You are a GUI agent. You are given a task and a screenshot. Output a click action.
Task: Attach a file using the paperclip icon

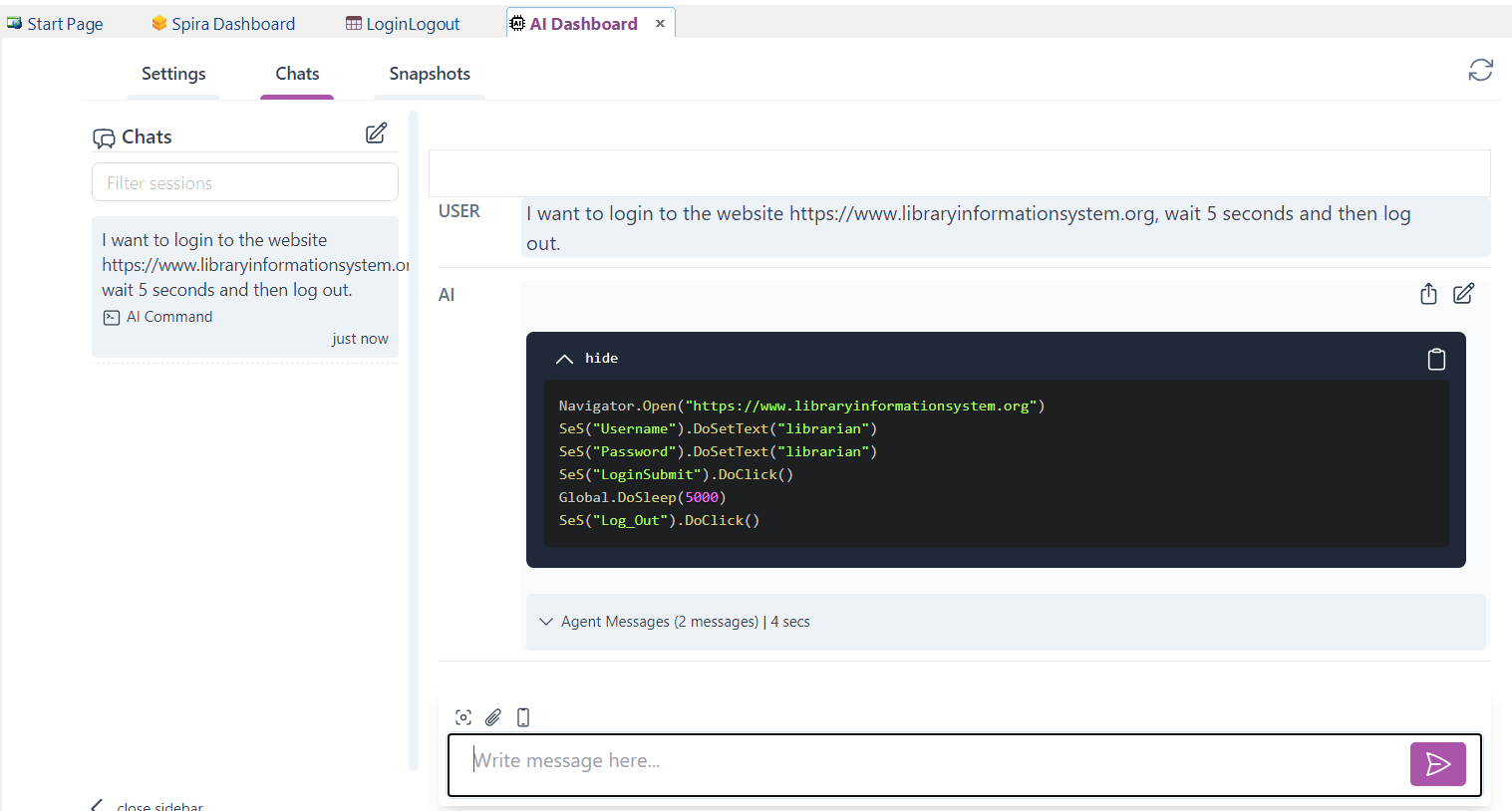[492, 716]
